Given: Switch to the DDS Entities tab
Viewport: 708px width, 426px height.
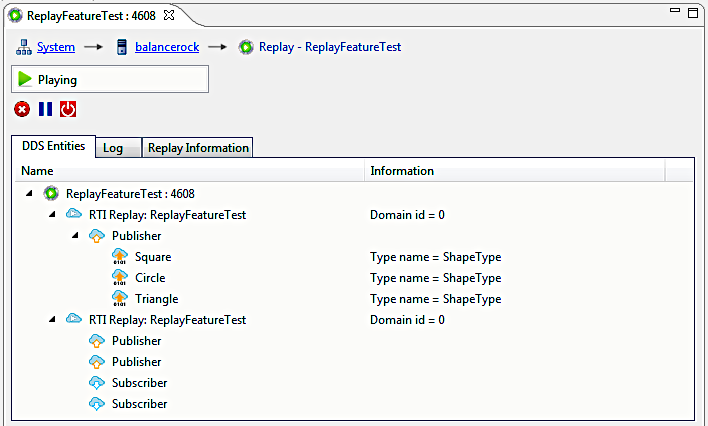Looking at the screenshot, I should (x=53, y=146).
